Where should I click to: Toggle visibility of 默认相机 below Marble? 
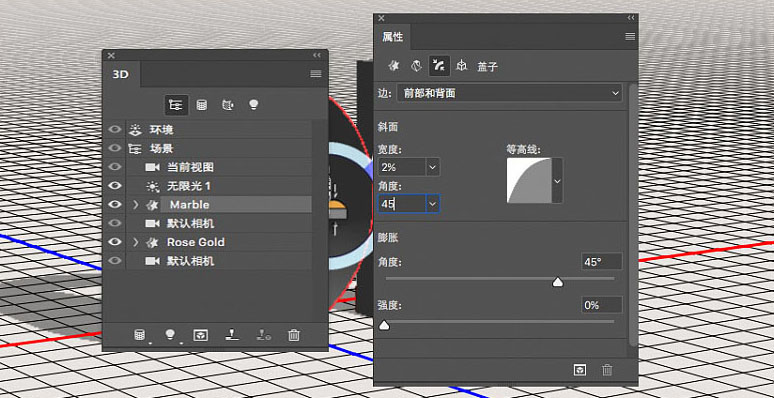click(115, 223)
